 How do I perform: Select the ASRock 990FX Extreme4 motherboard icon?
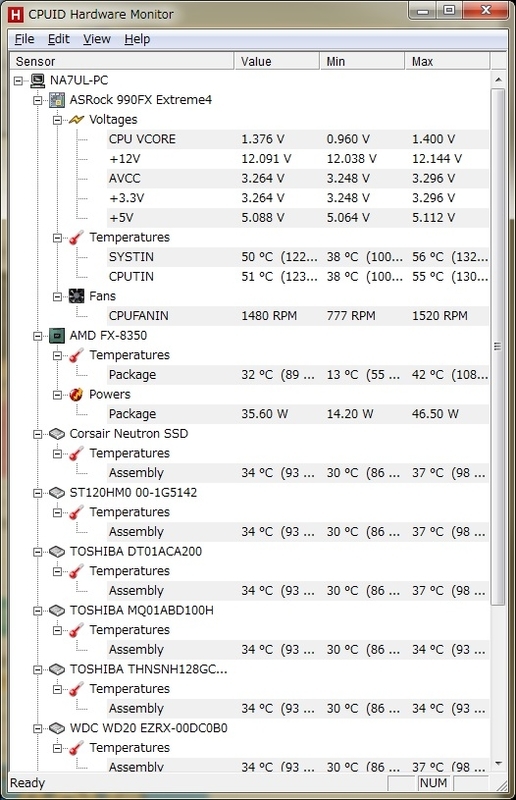[x=57, y=100]
